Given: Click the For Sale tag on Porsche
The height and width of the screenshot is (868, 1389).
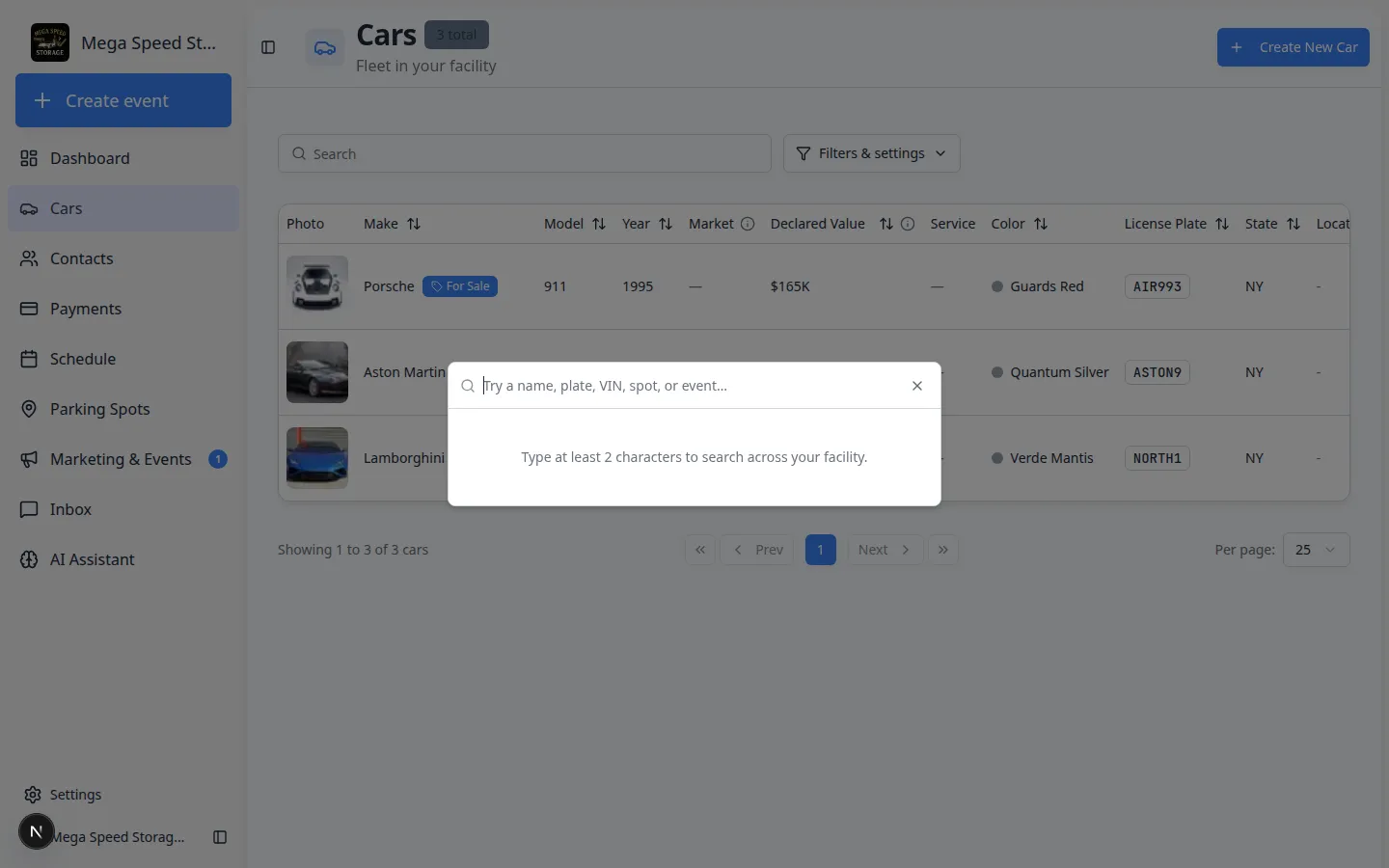Looking at the screenshot, I should [460, 286].
